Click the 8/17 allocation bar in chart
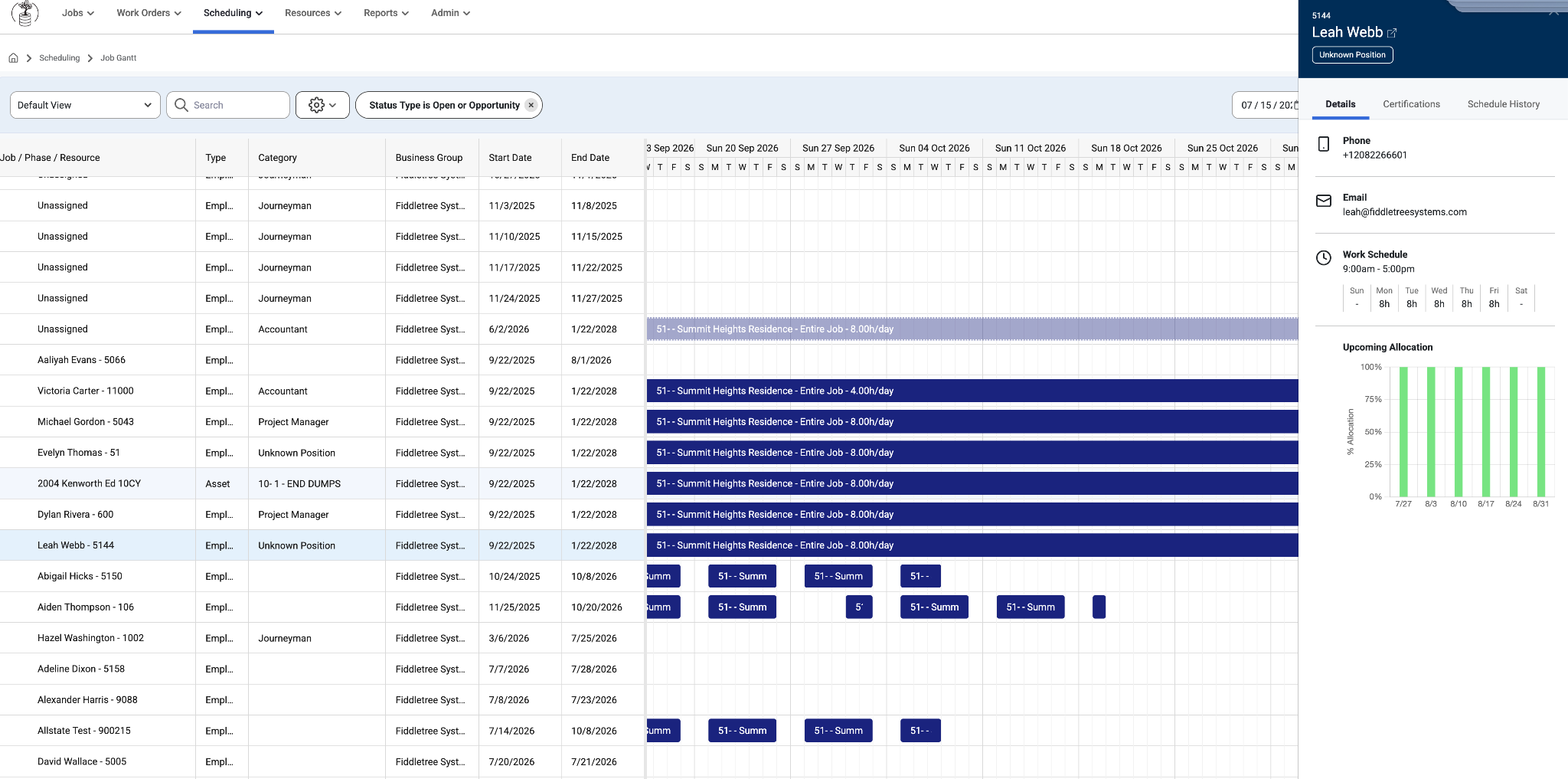1568x779 pixels. (x=1486, y=432)
